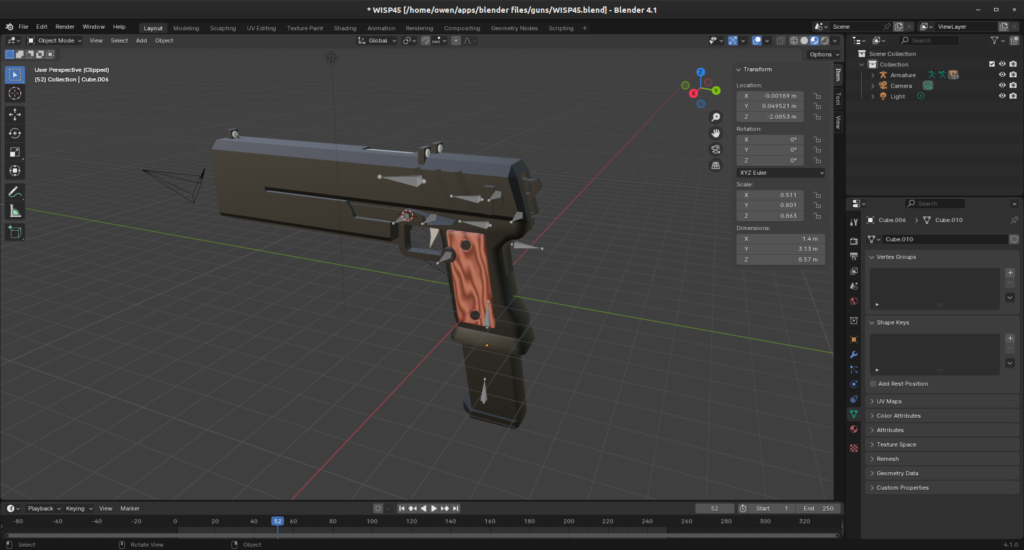Hide Light in viewport
Image resolution: width=1024 pixels, height=550 pixels.
pyautogui.click(x=1002, y=96)
